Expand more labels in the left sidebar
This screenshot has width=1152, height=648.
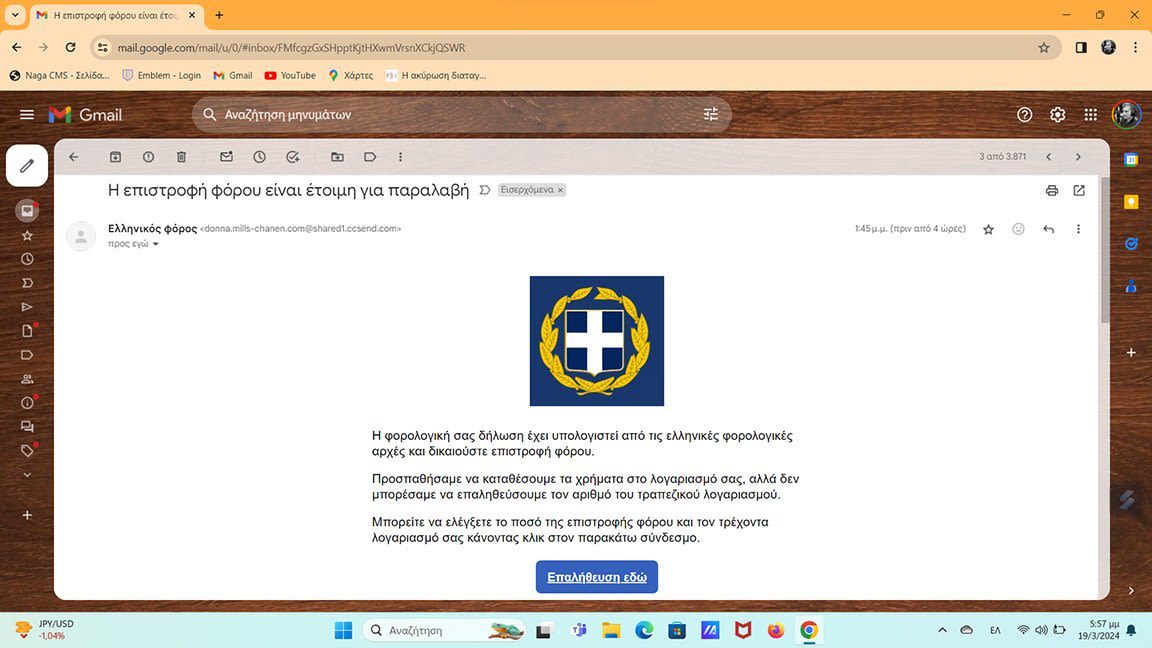(27, 475)
